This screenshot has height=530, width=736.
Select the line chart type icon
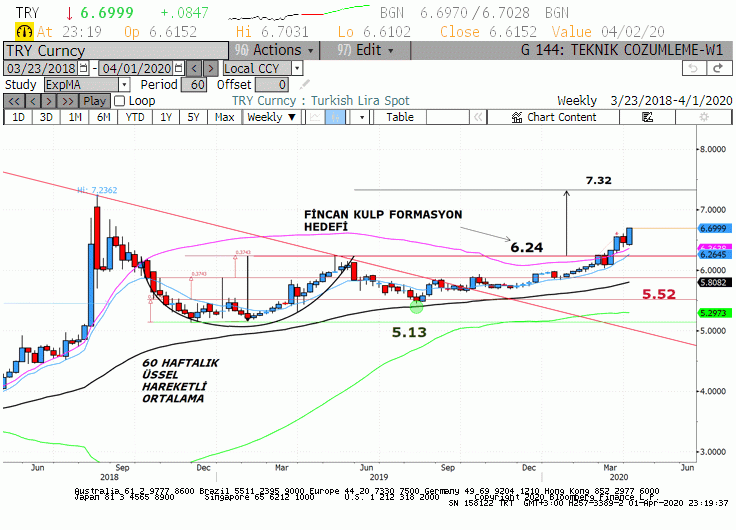click(x=315, y=117)
